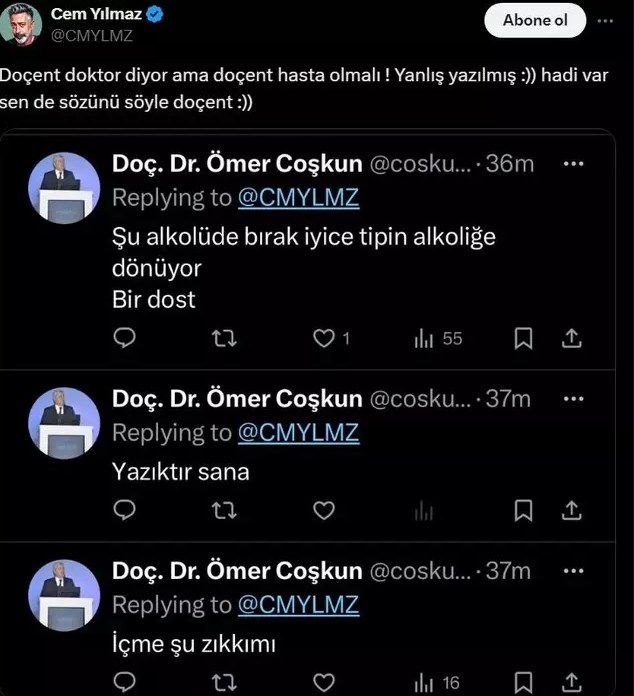Screen dimensions: 634x696
Task: Reply to the "Bir dost" tweet
Action: pos(124,339)
